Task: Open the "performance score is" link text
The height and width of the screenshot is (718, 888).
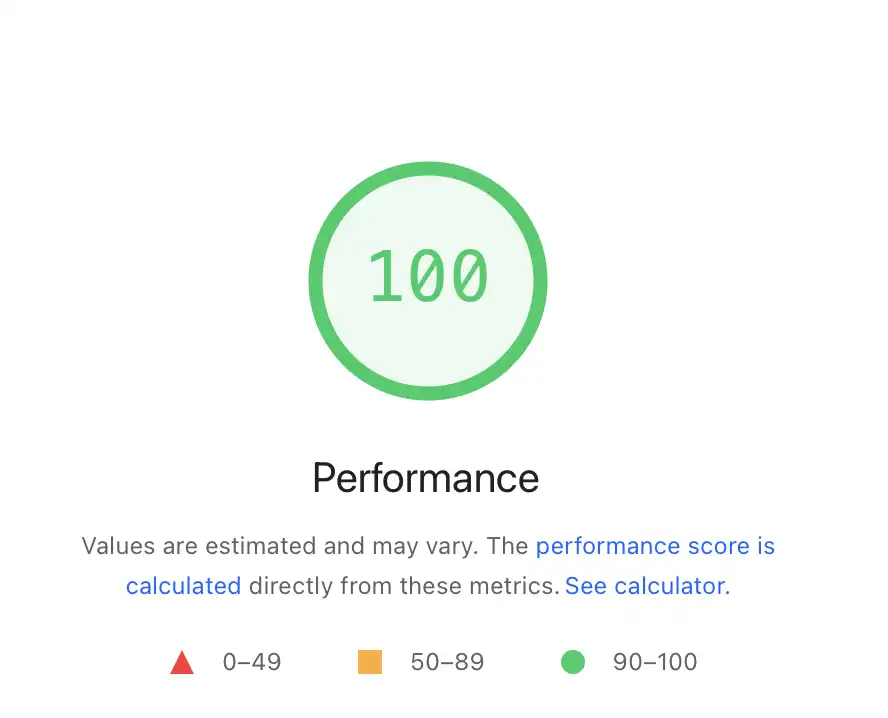Action: point(655,546)
